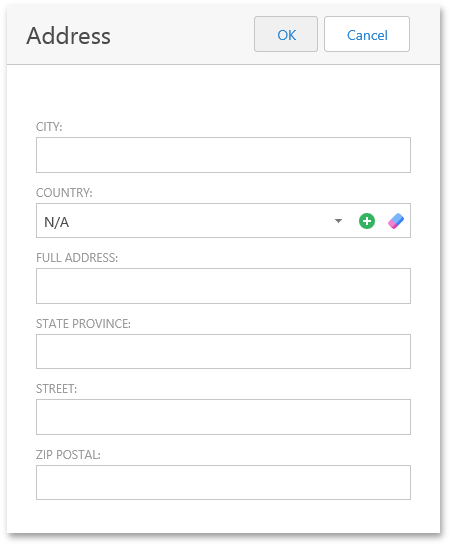Click the STREET label text
453x548 pixels.
(x=57, y=389)
